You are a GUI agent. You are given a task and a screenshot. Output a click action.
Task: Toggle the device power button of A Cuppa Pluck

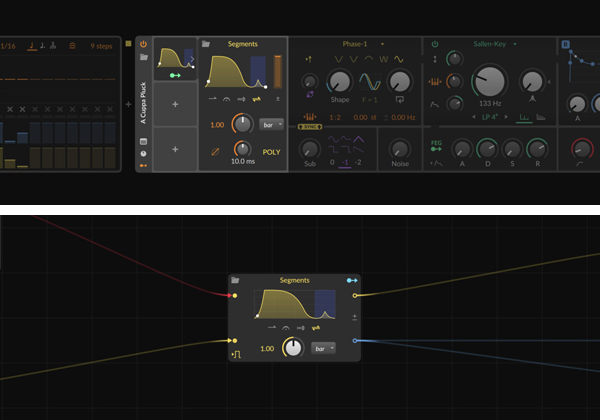click(x=143, y=44)
